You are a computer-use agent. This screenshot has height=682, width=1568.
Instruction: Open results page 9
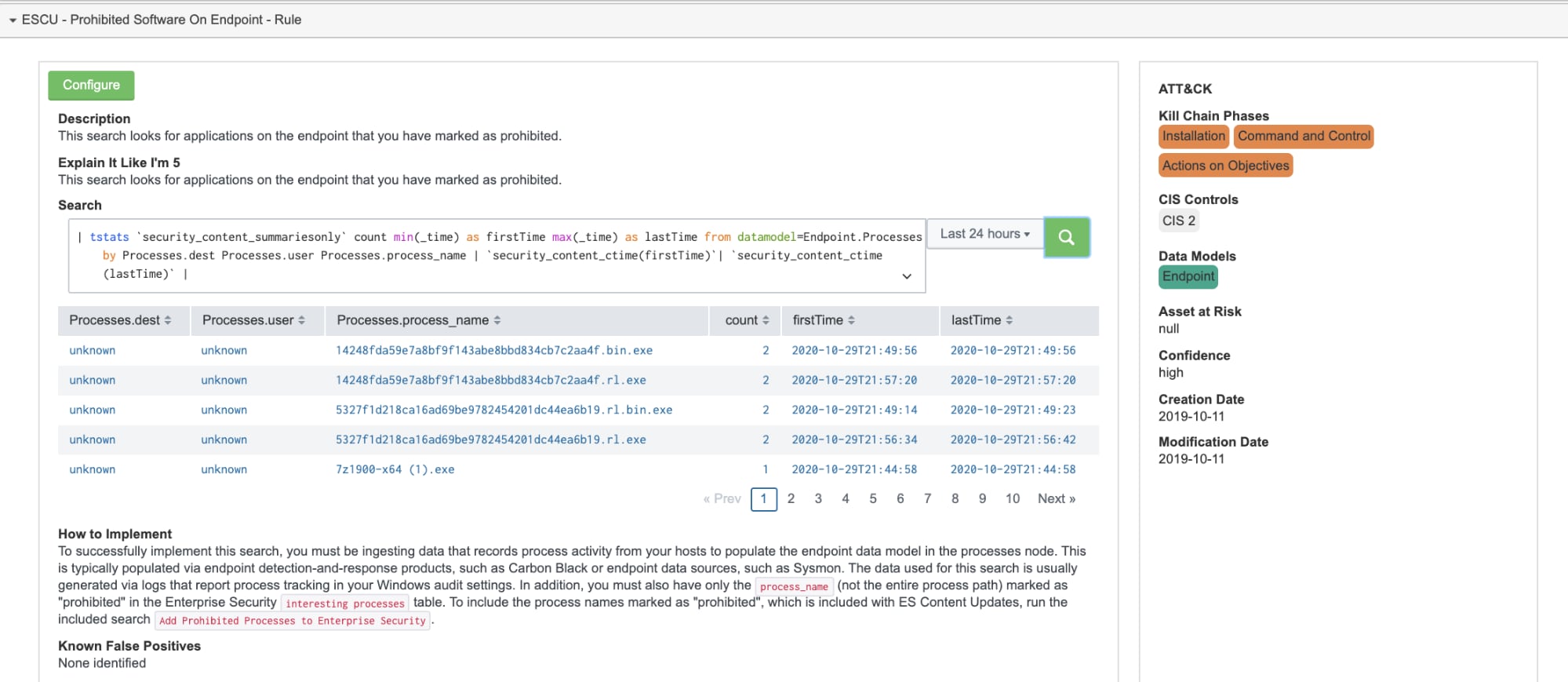(x=982, y=499)
